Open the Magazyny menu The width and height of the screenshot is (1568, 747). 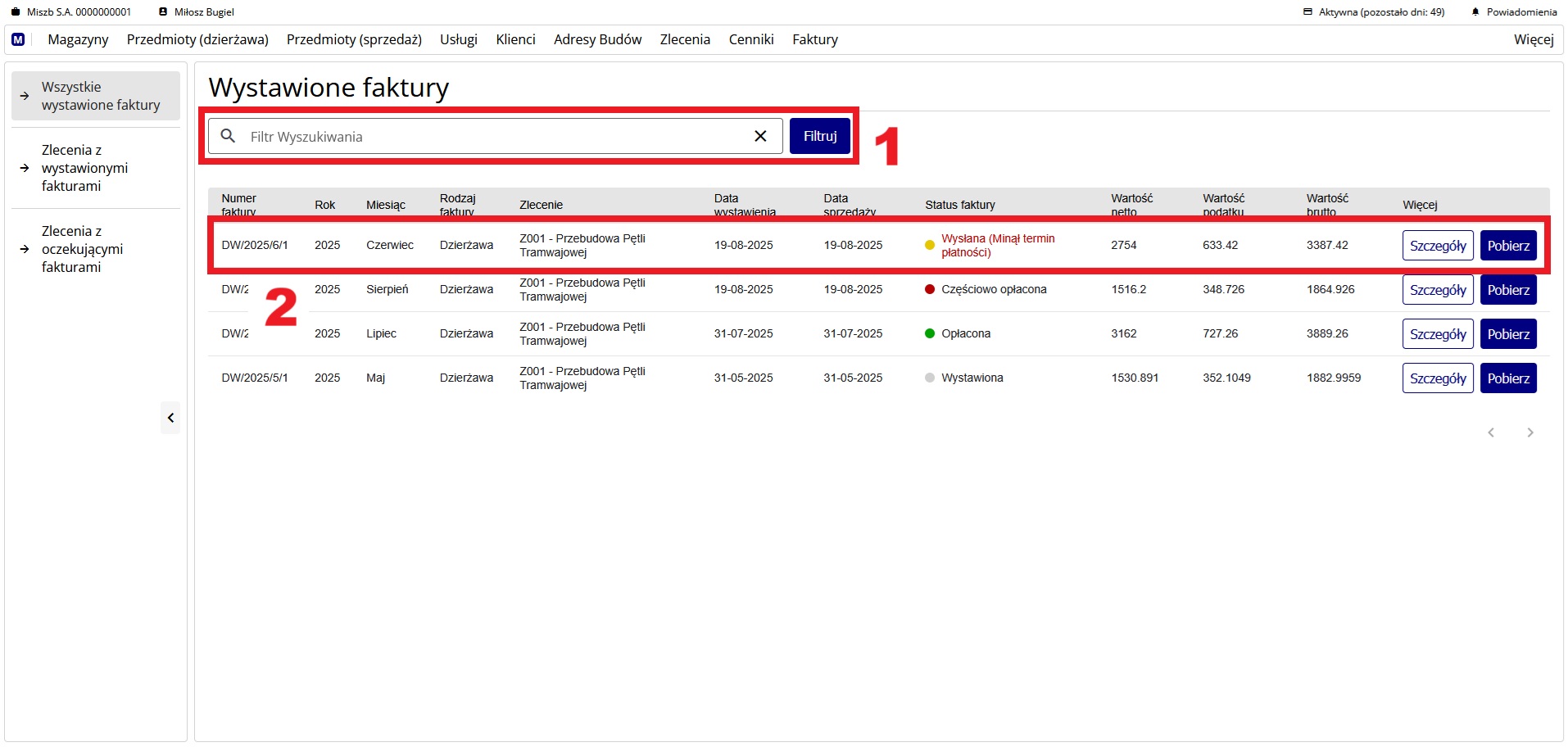tap(78, 39)
